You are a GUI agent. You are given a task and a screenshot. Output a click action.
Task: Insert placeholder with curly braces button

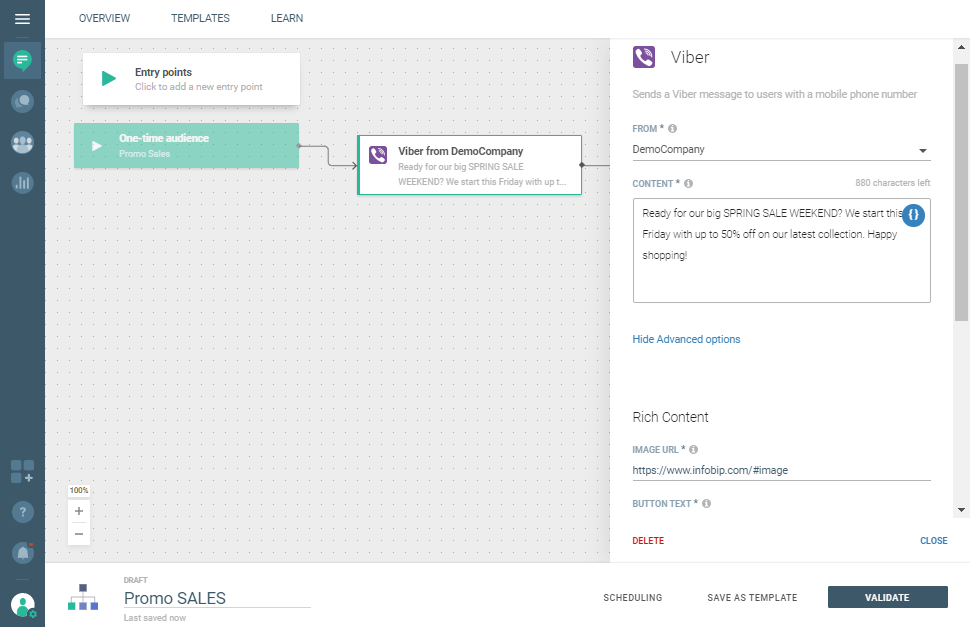pos(913,215)
